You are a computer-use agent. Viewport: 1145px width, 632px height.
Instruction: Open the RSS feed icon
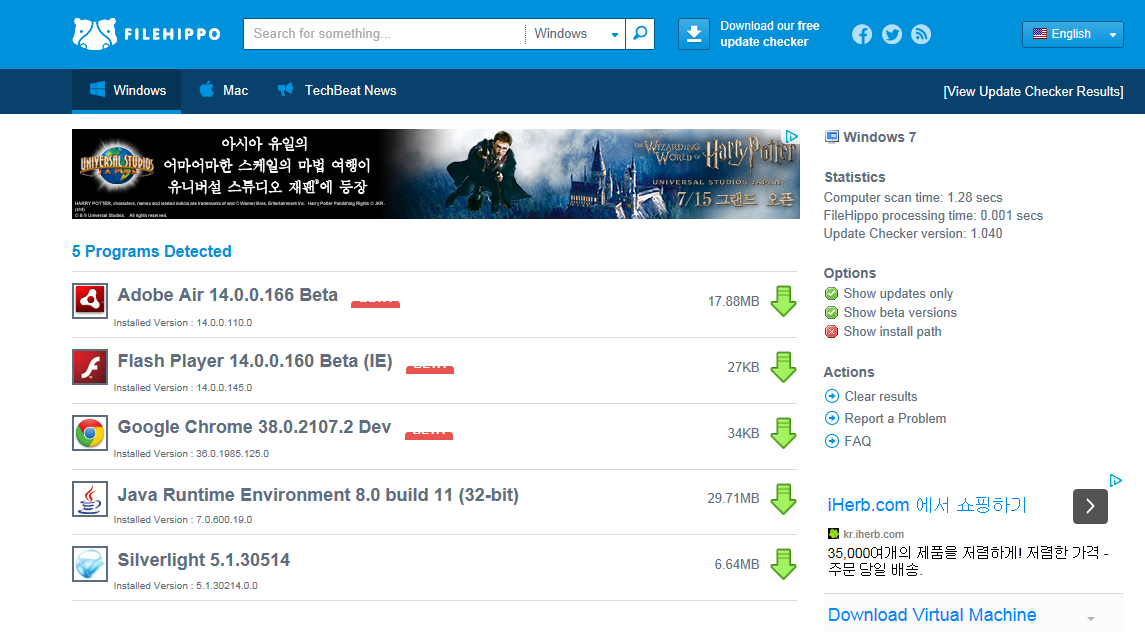click(921, 34)
